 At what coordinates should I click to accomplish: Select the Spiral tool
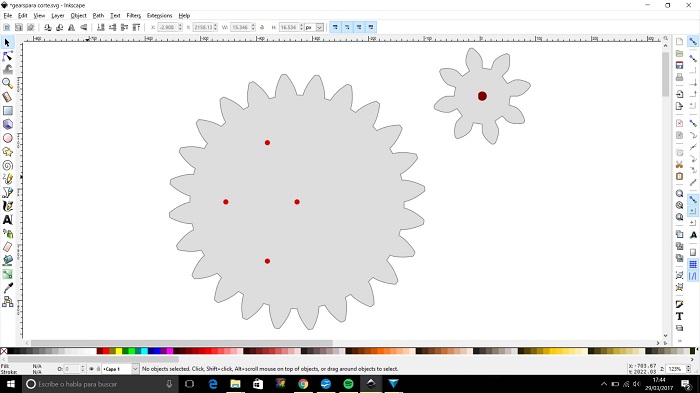(7, 165)
